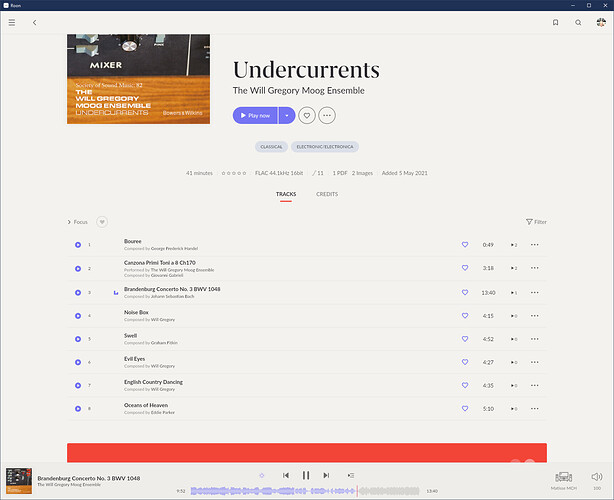Open the bookmarks icon
This screenshot has height=500, width=614.
coord(555,22)
